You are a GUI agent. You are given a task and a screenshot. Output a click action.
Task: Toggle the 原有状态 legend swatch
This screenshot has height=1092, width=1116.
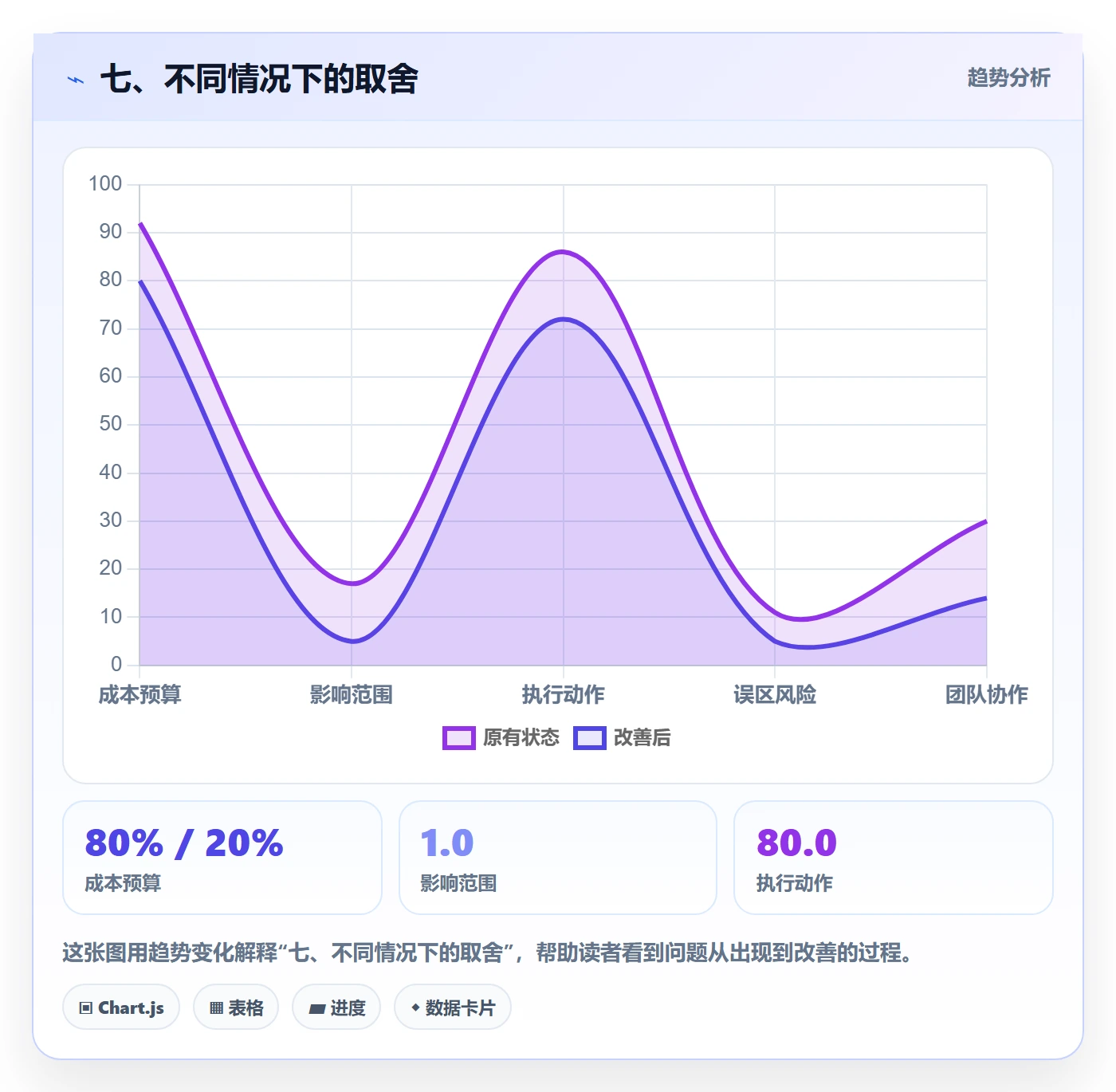(458, 738)
